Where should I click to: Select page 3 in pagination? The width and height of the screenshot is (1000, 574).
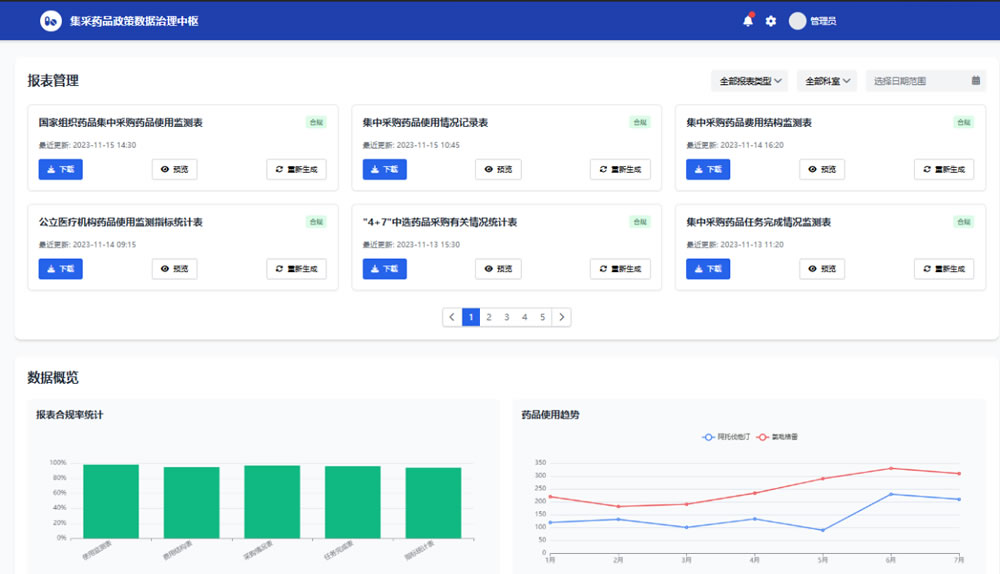click(x=506, y=317)
